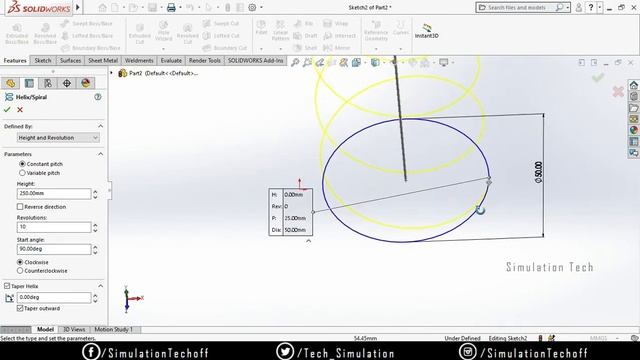Click the Ø50.00 diameter dimension

tap(539, 172)
